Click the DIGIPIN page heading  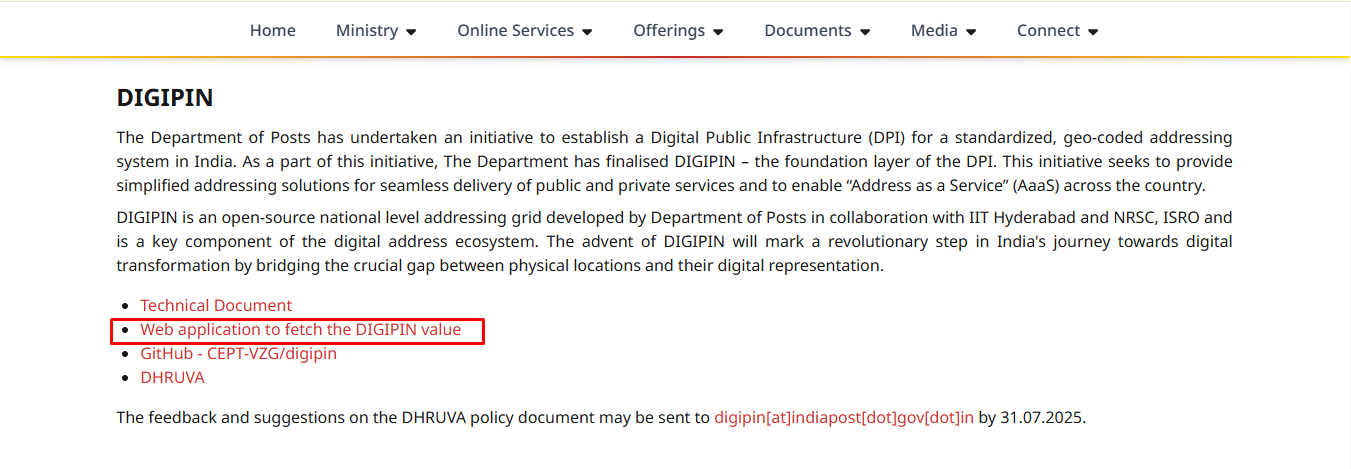point(165,97)
